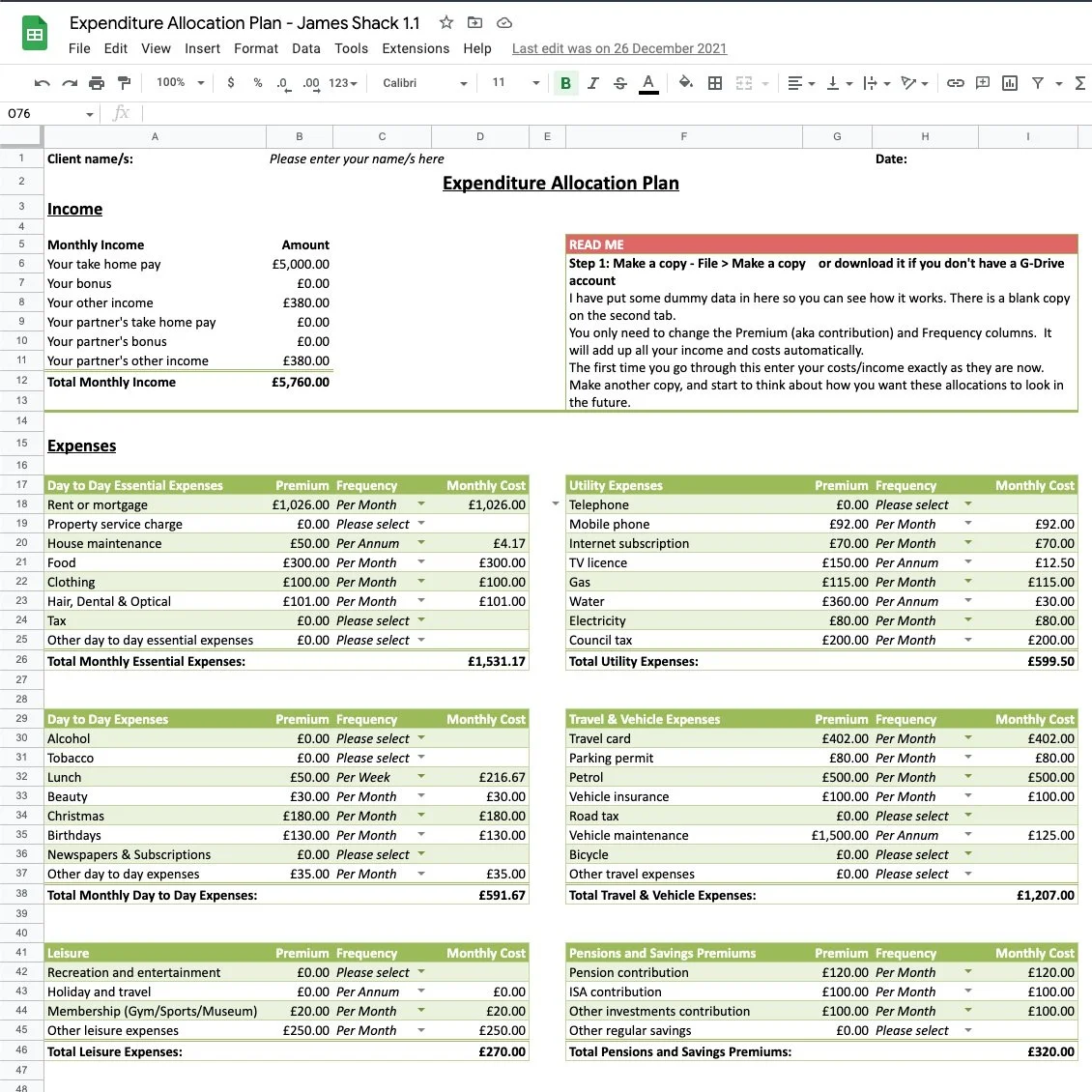Open the Frequency selector for Road tax

[x=968, y=816]
